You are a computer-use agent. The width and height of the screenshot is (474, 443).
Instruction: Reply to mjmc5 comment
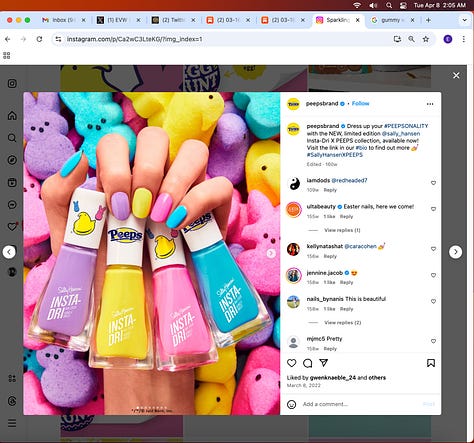(x=330, y=349)
